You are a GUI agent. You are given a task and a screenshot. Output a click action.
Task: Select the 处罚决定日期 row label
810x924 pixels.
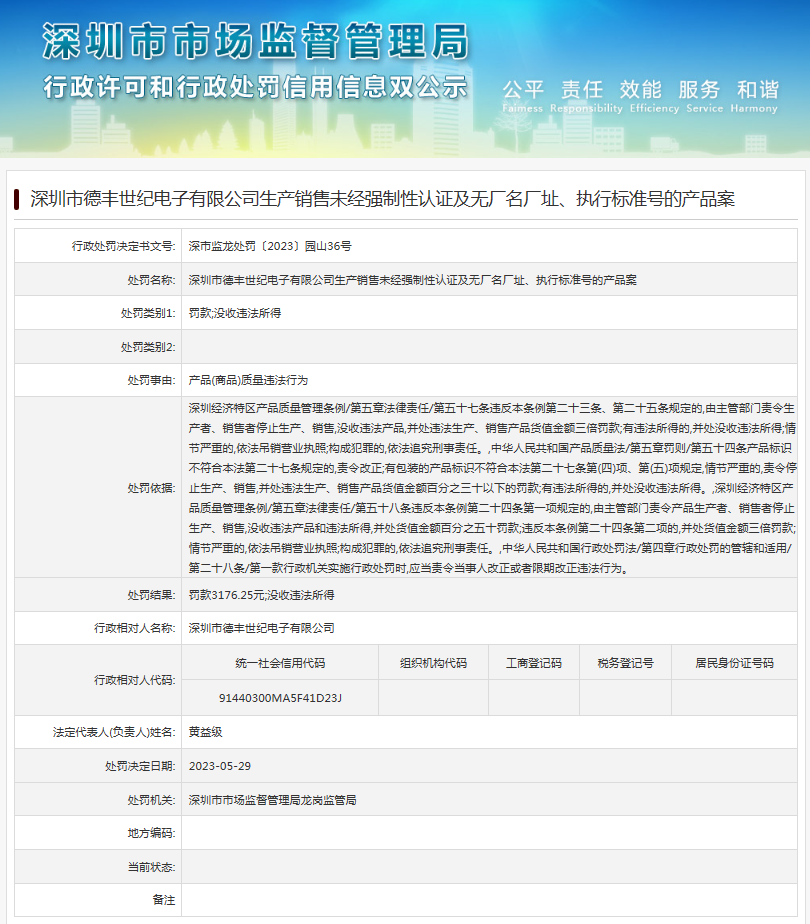coord(140,766)
